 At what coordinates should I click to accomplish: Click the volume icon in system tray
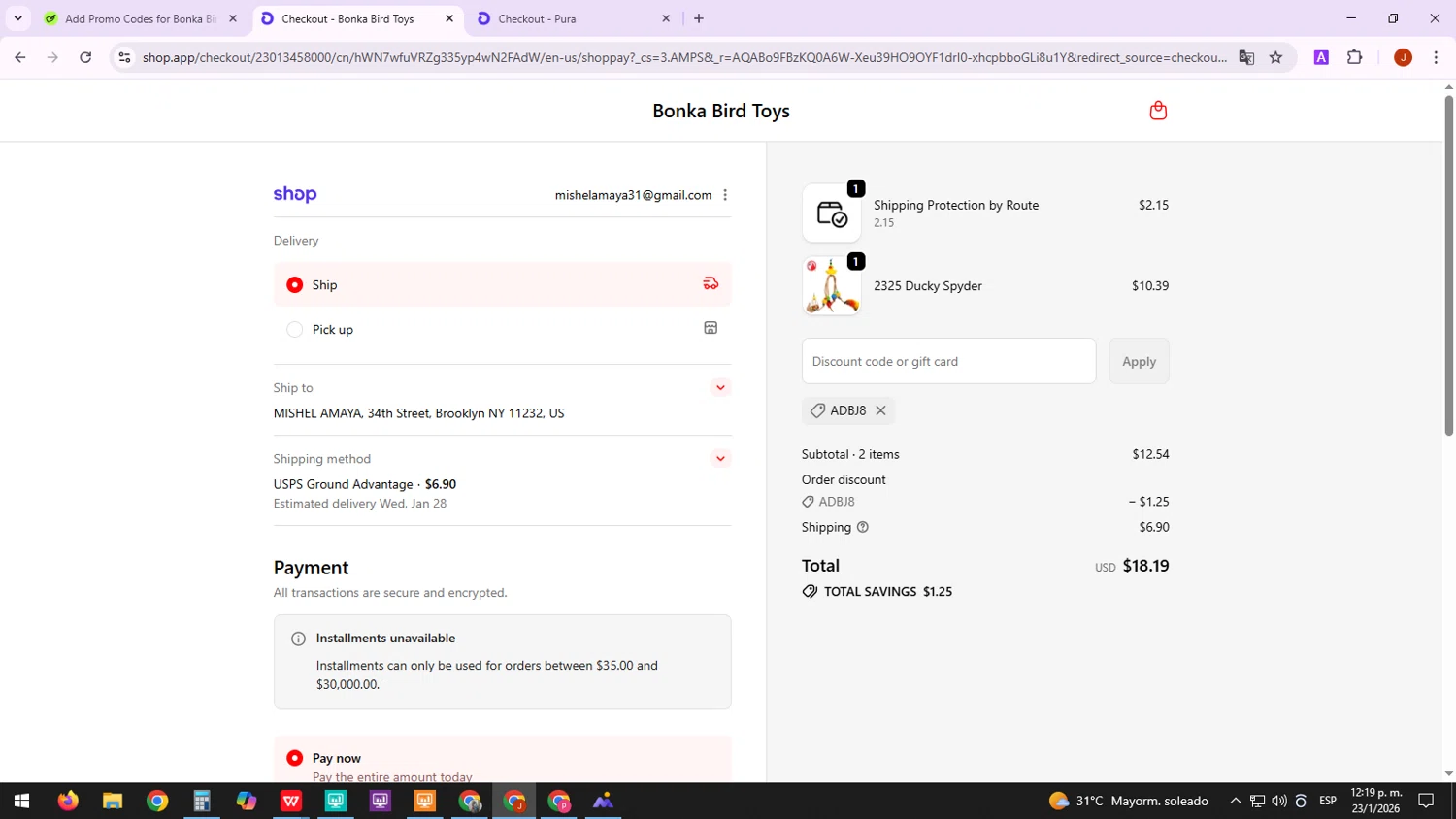(1278, 801)
